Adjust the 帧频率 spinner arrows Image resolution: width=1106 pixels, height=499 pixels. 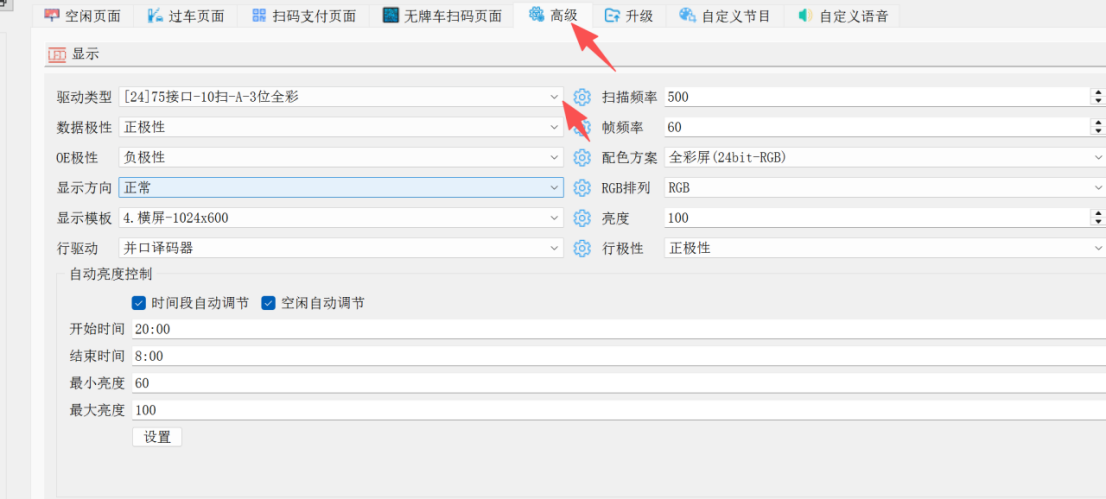coord(1098,127)
